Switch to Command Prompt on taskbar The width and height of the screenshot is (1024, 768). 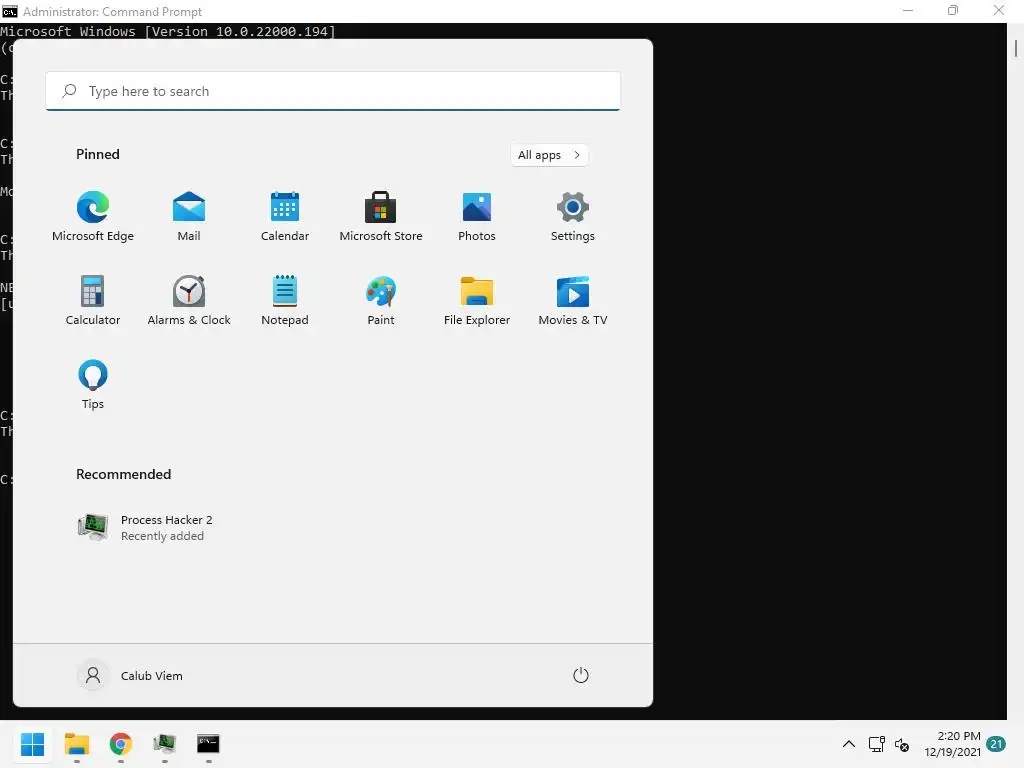click(208, 744)
